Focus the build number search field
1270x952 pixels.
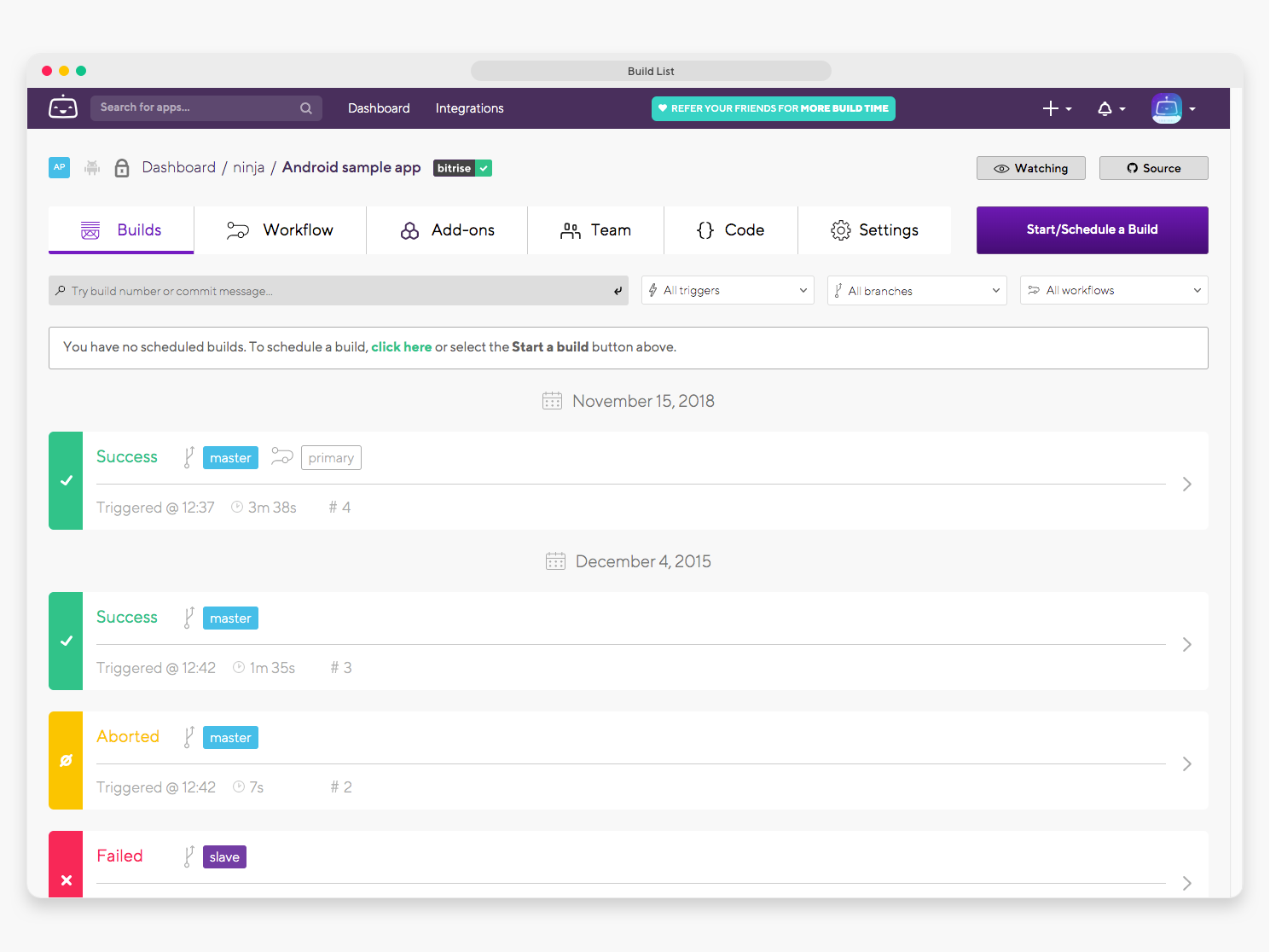point(333,291)
